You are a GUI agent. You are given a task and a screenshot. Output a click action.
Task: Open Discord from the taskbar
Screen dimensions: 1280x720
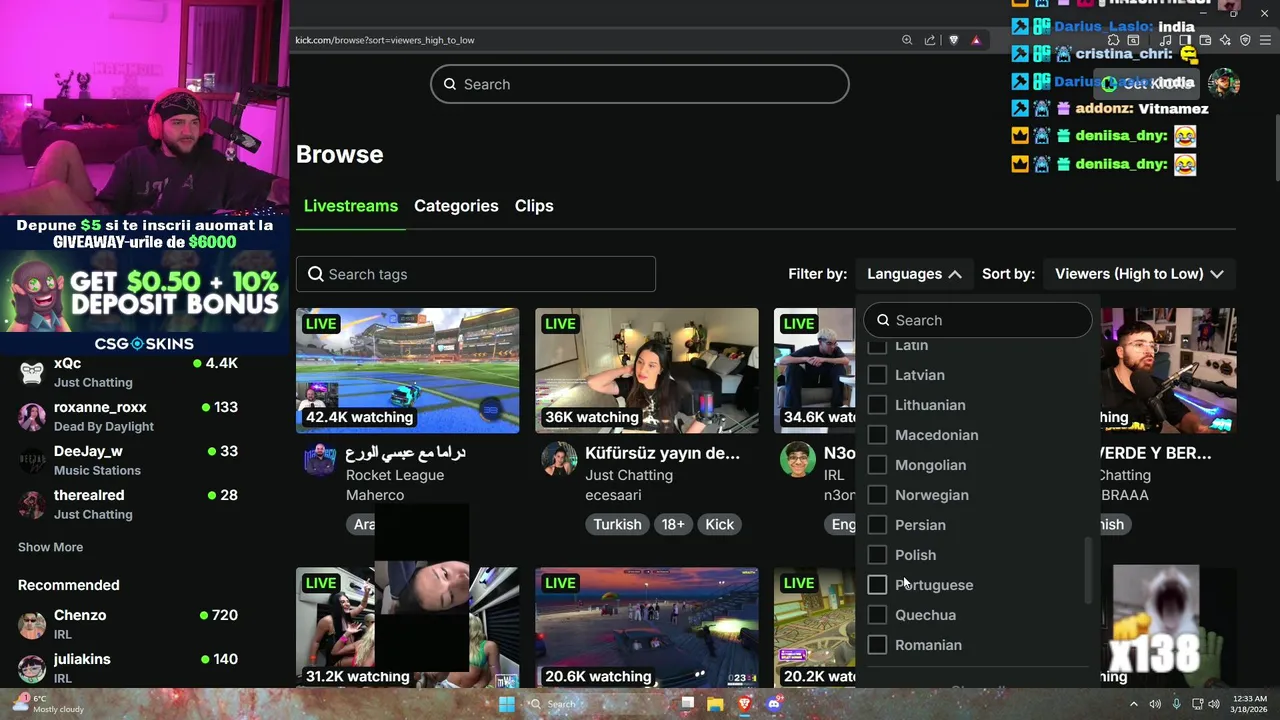(773, 704)
